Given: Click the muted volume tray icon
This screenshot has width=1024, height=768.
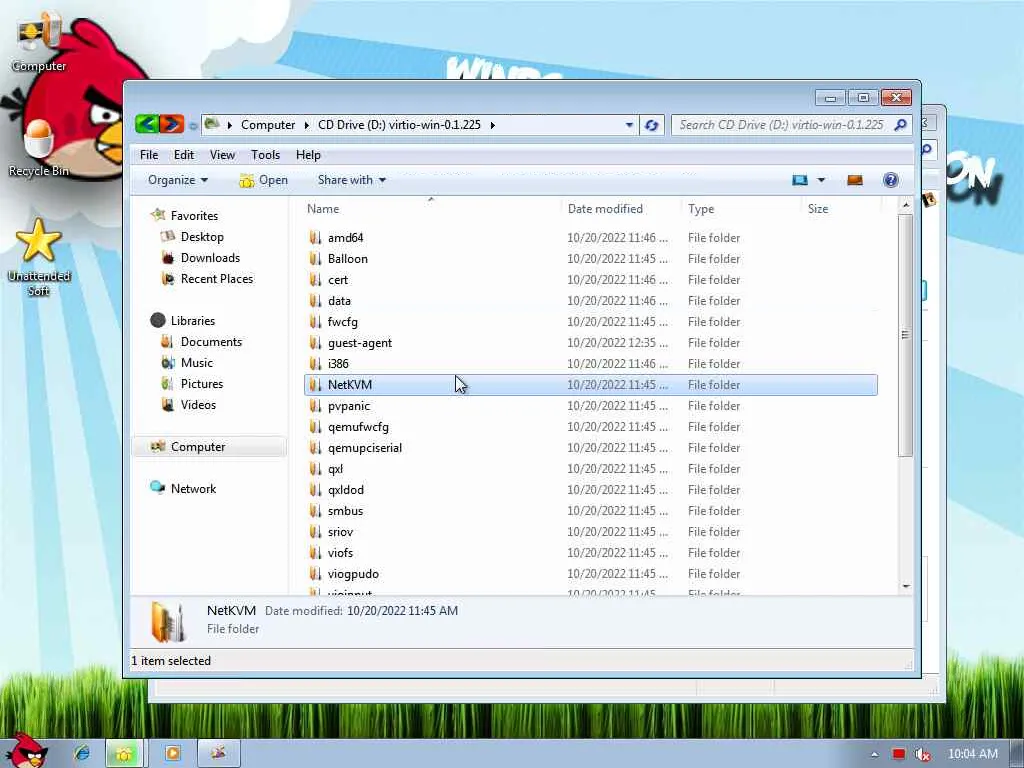Looking at the screenshot, I should [922, 754].
